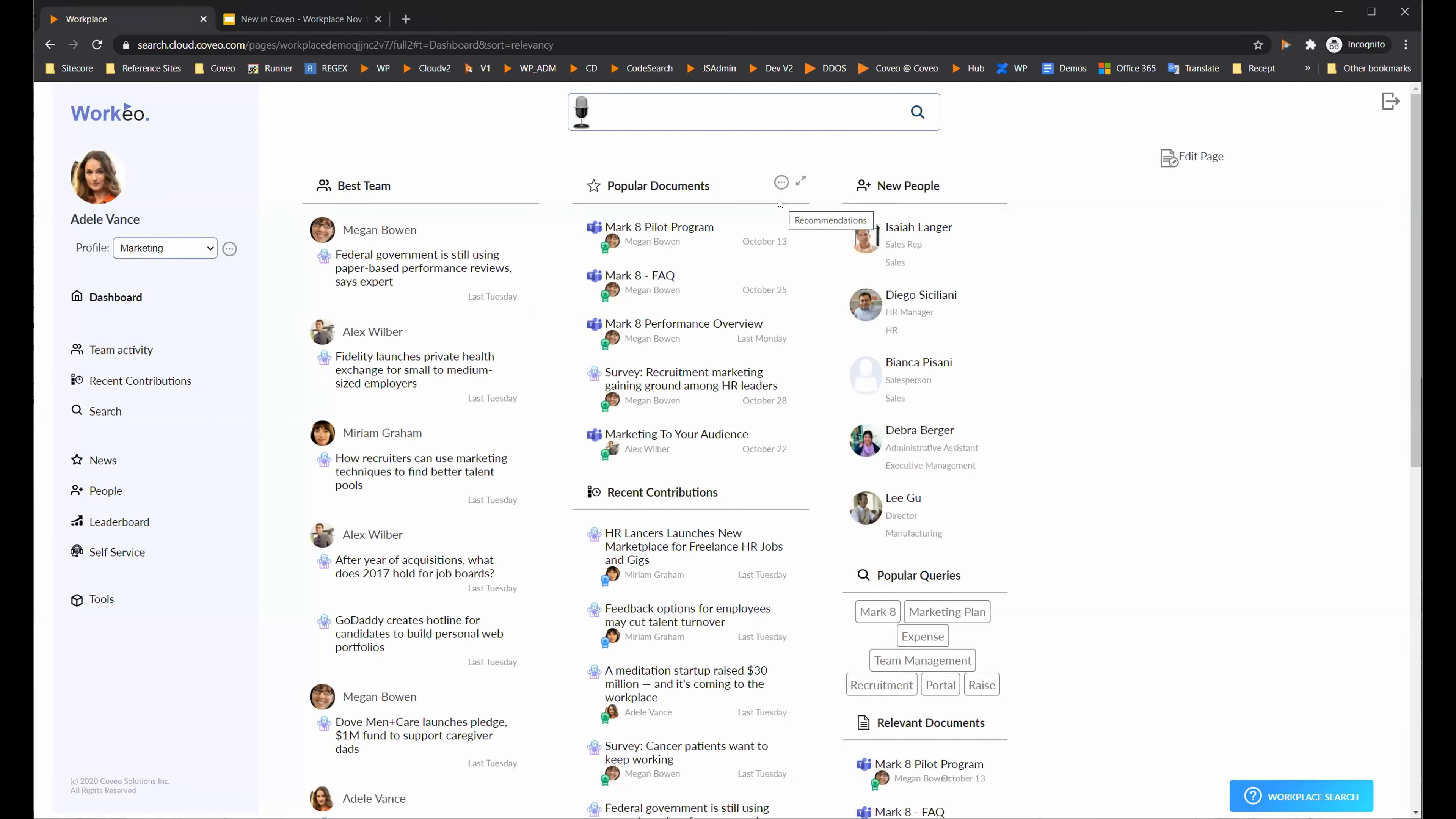Click Adele Vance's profile photo
Viewport: 1456px width, 819px height.
pos(97,177)
